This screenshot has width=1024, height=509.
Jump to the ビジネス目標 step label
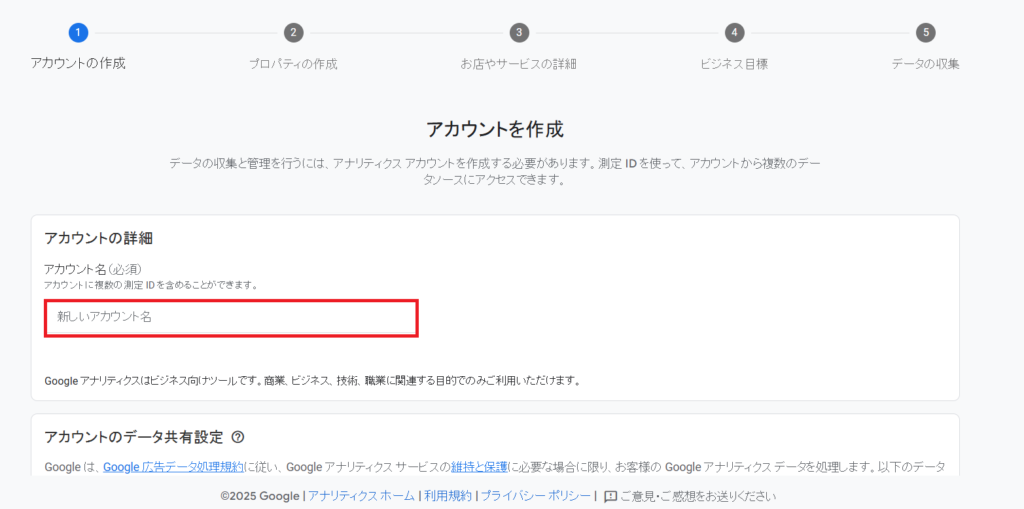[x=734, y=64]
